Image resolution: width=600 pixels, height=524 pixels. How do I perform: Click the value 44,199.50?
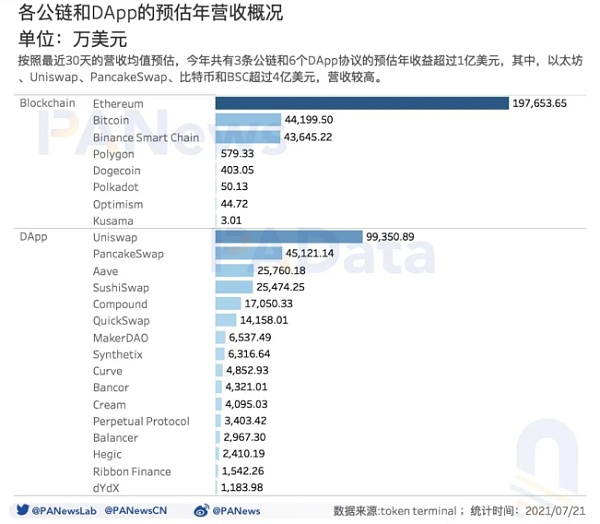[309, 120]
